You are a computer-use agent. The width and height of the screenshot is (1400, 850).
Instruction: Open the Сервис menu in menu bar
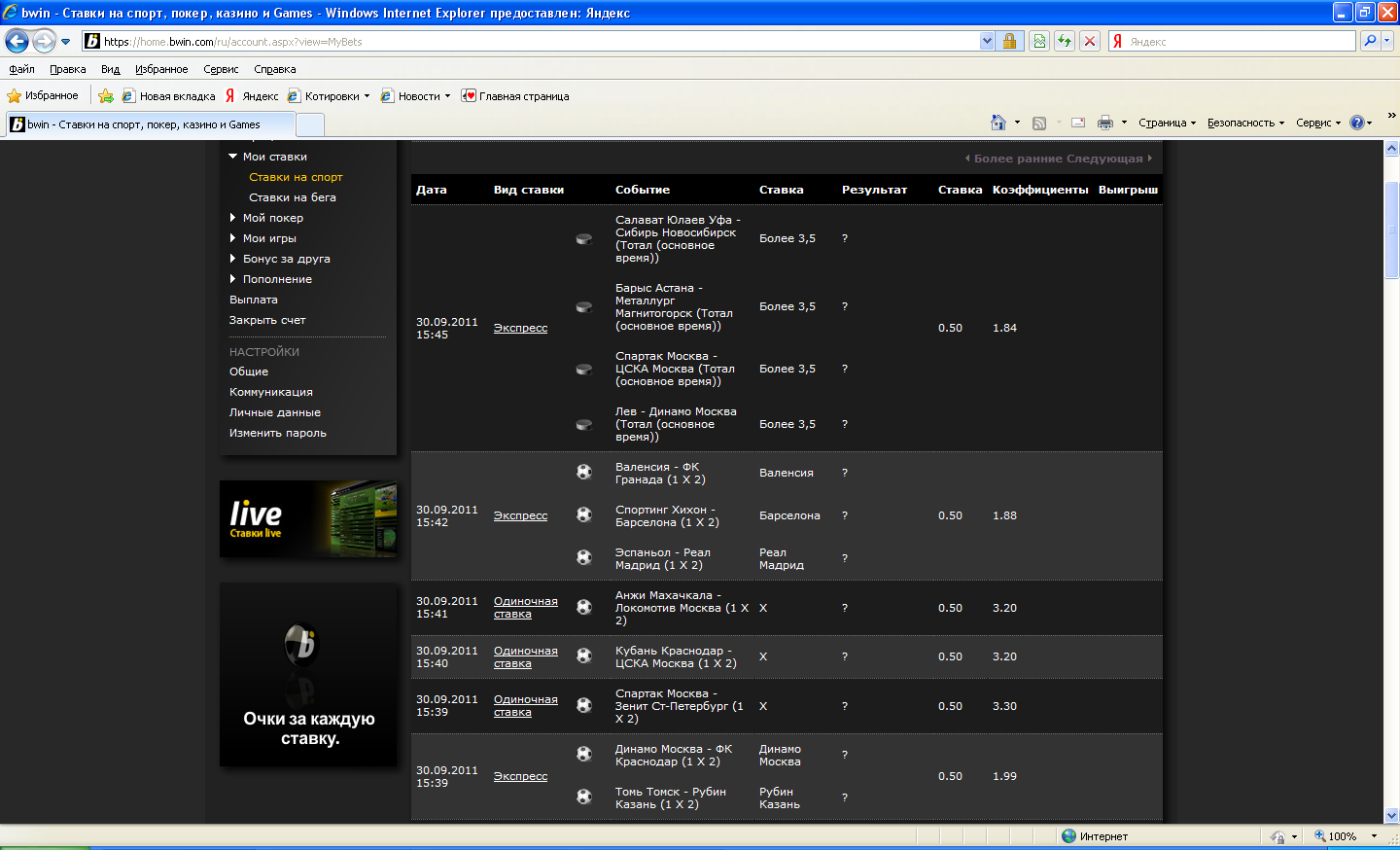(221, 69)
